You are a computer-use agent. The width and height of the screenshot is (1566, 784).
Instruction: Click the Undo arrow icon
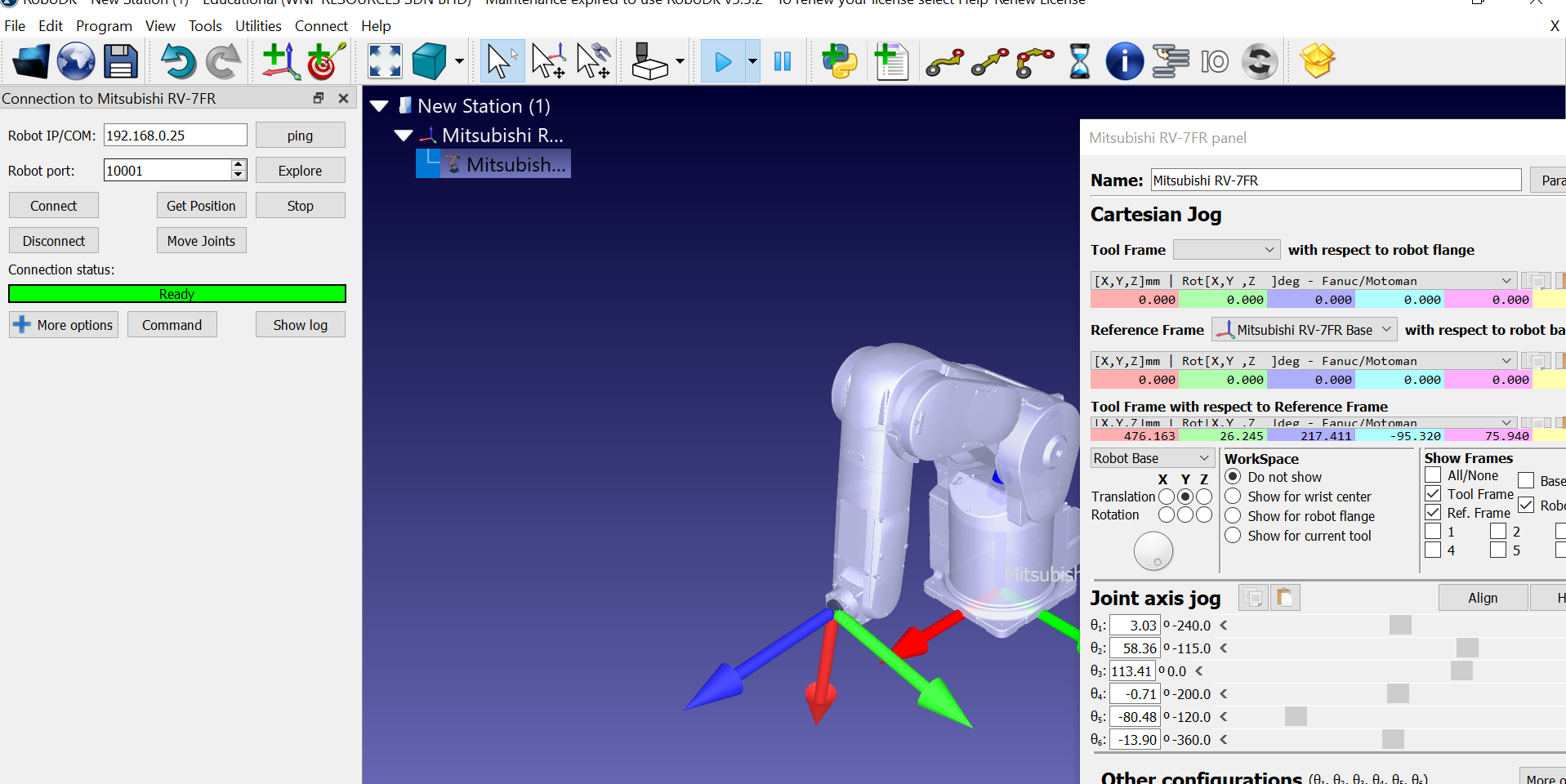[177, 62]
